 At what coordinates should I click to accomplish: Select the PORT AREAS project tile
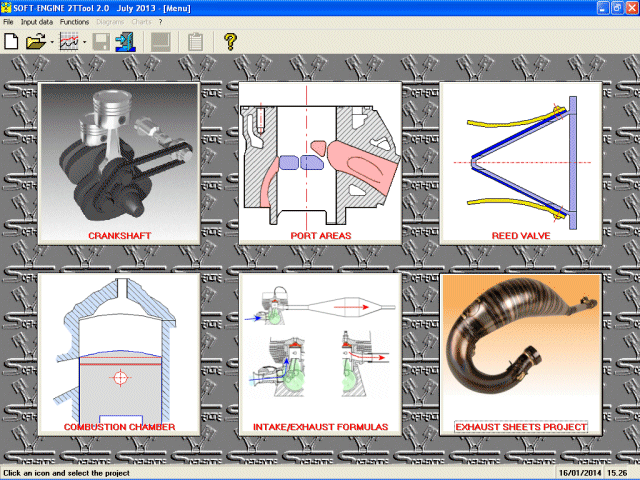(x=320, y=163)
